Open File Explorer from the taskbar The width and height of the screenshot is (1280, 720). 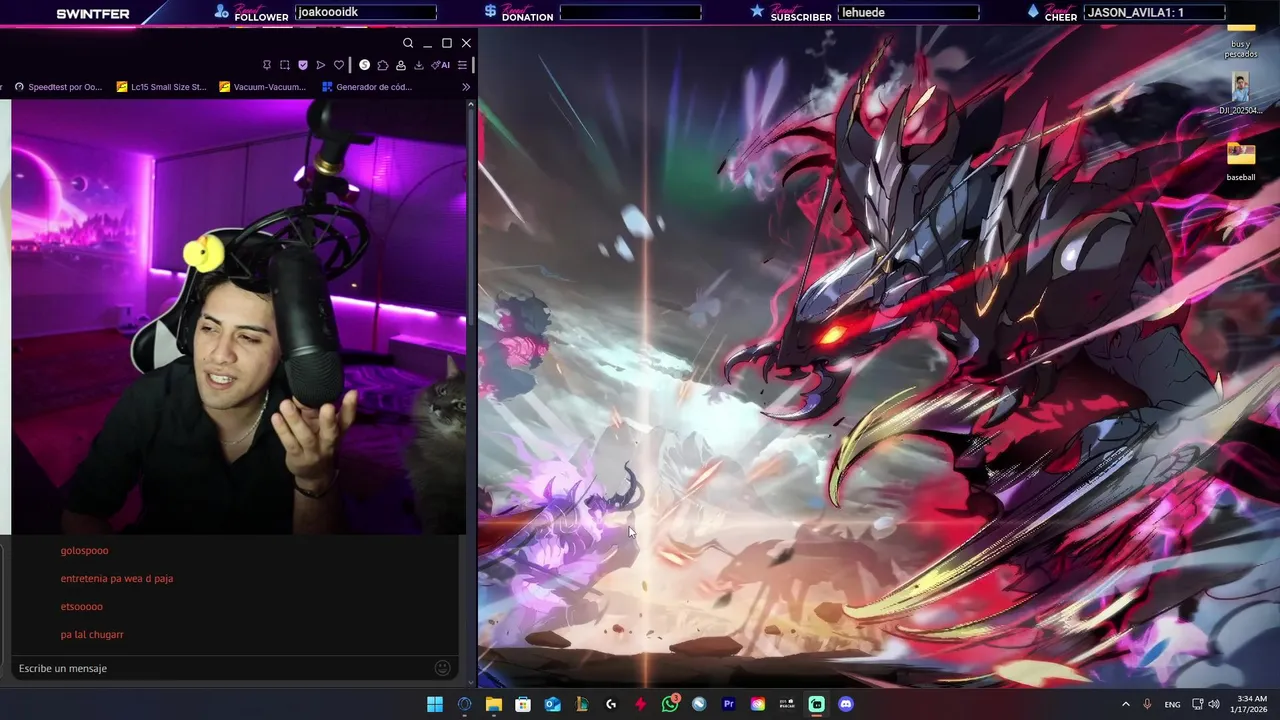point(493,704)
